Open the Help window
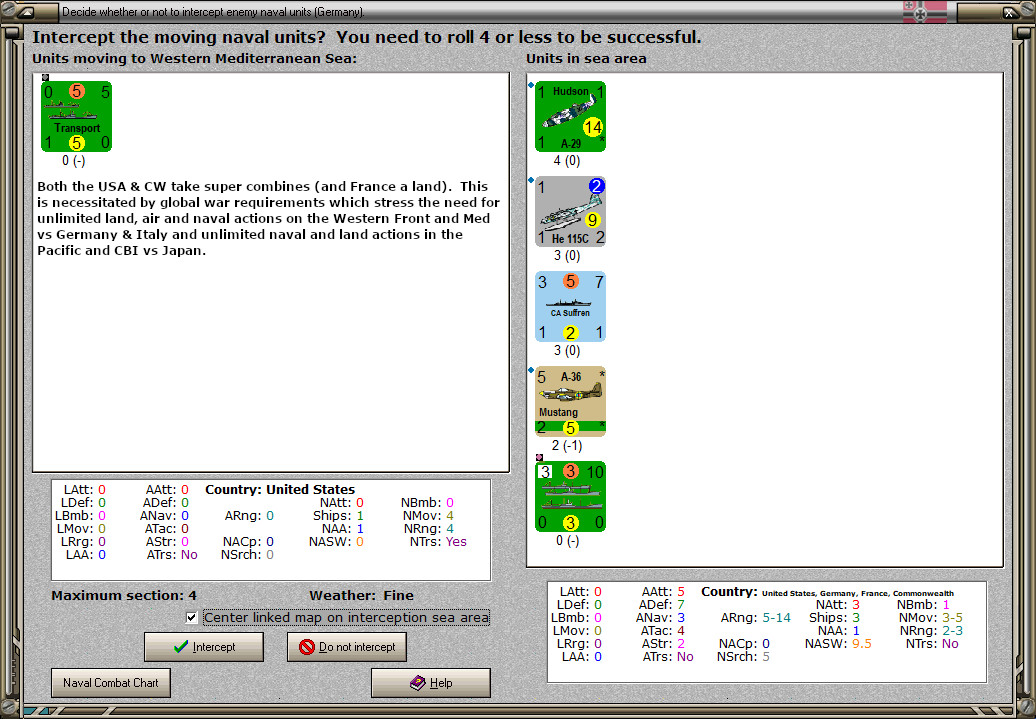 coord(430,682)
